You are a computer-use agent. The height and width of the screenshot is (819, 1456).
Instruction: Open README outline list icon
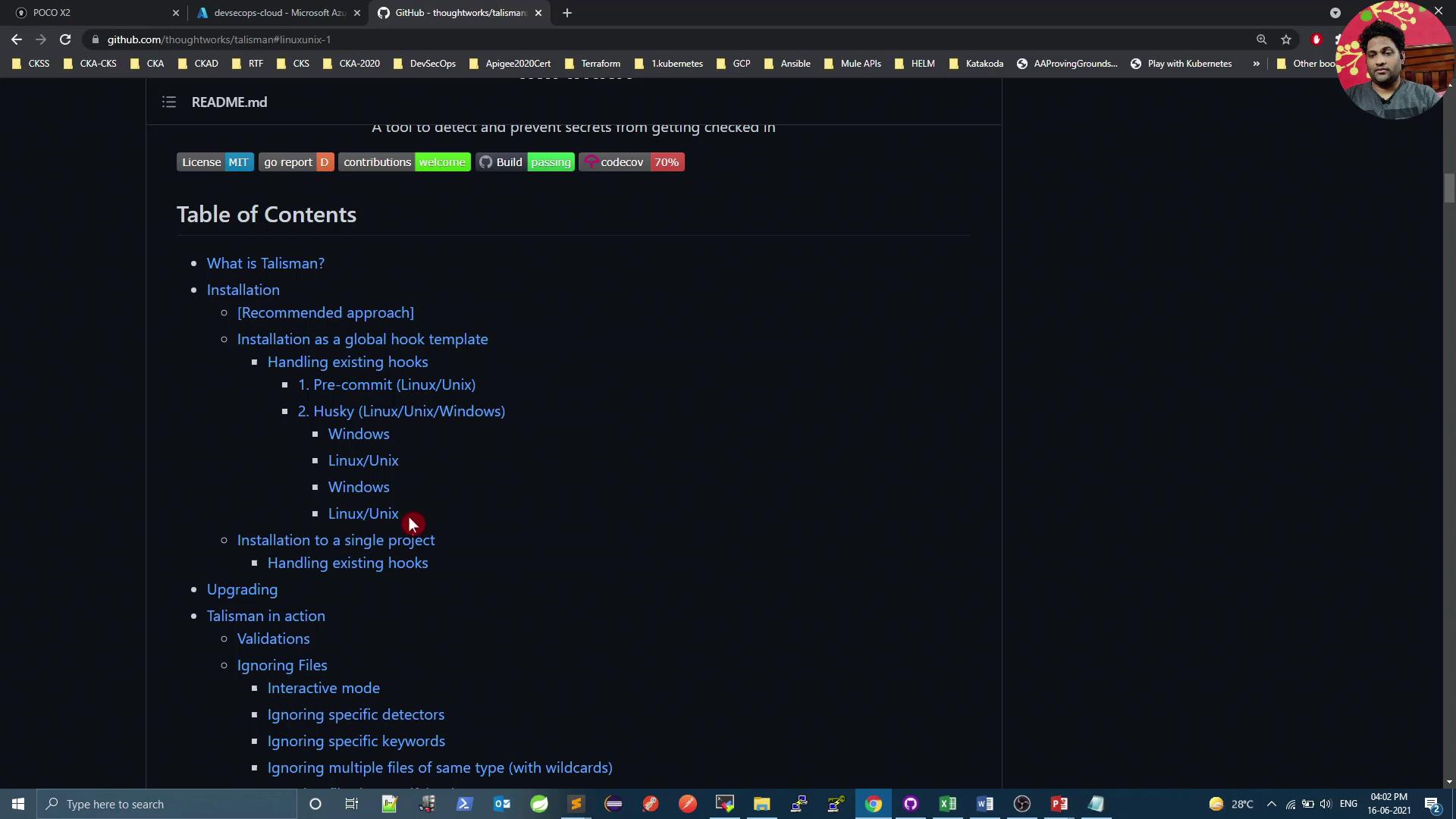[169, 102]
